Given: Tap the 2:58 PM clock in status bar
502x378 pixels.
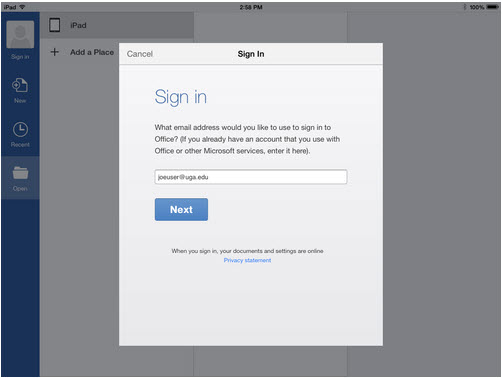Looking at the screenshot, I should [x=251, y=7].
